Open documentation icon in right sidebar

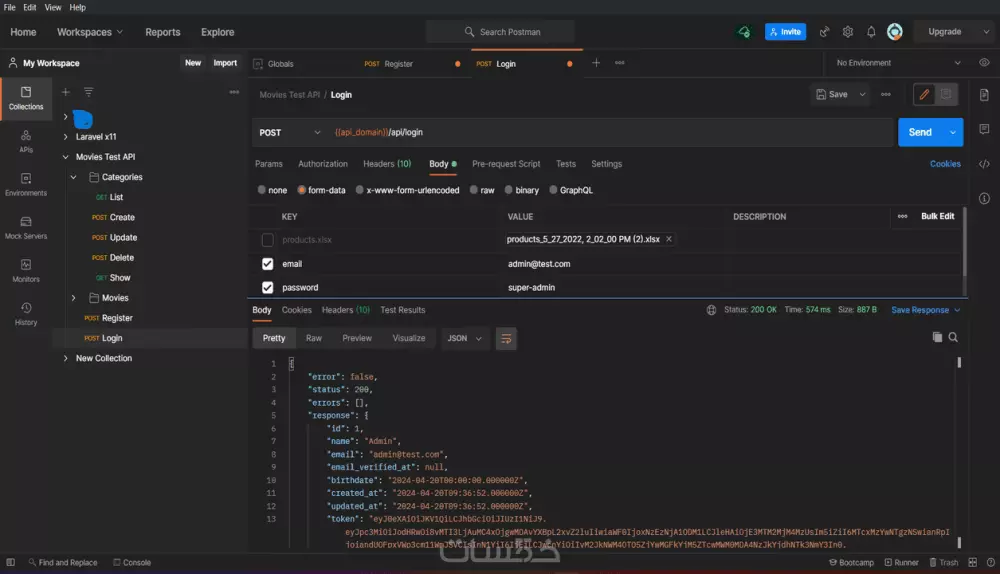point(984,95)
